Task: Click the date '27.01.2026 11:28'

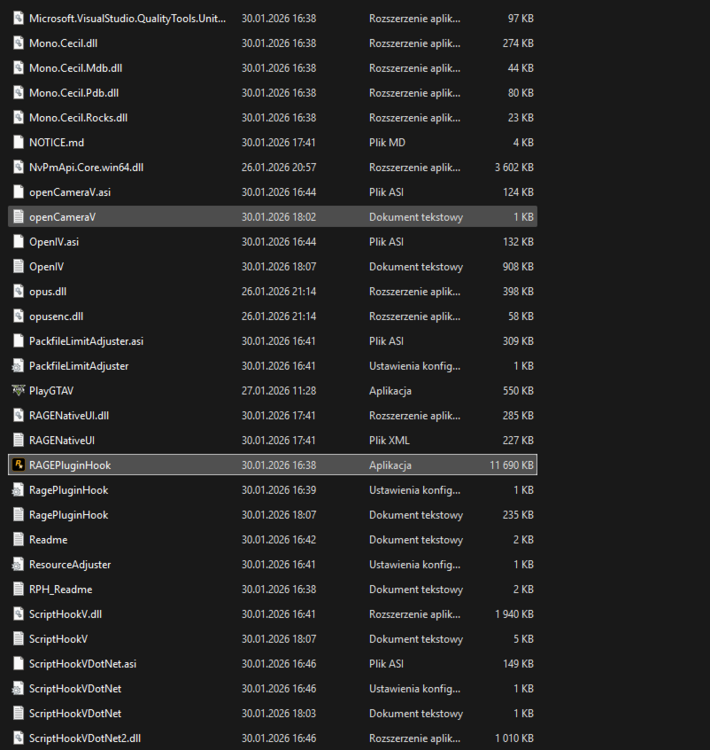Action: click(278, 390)
